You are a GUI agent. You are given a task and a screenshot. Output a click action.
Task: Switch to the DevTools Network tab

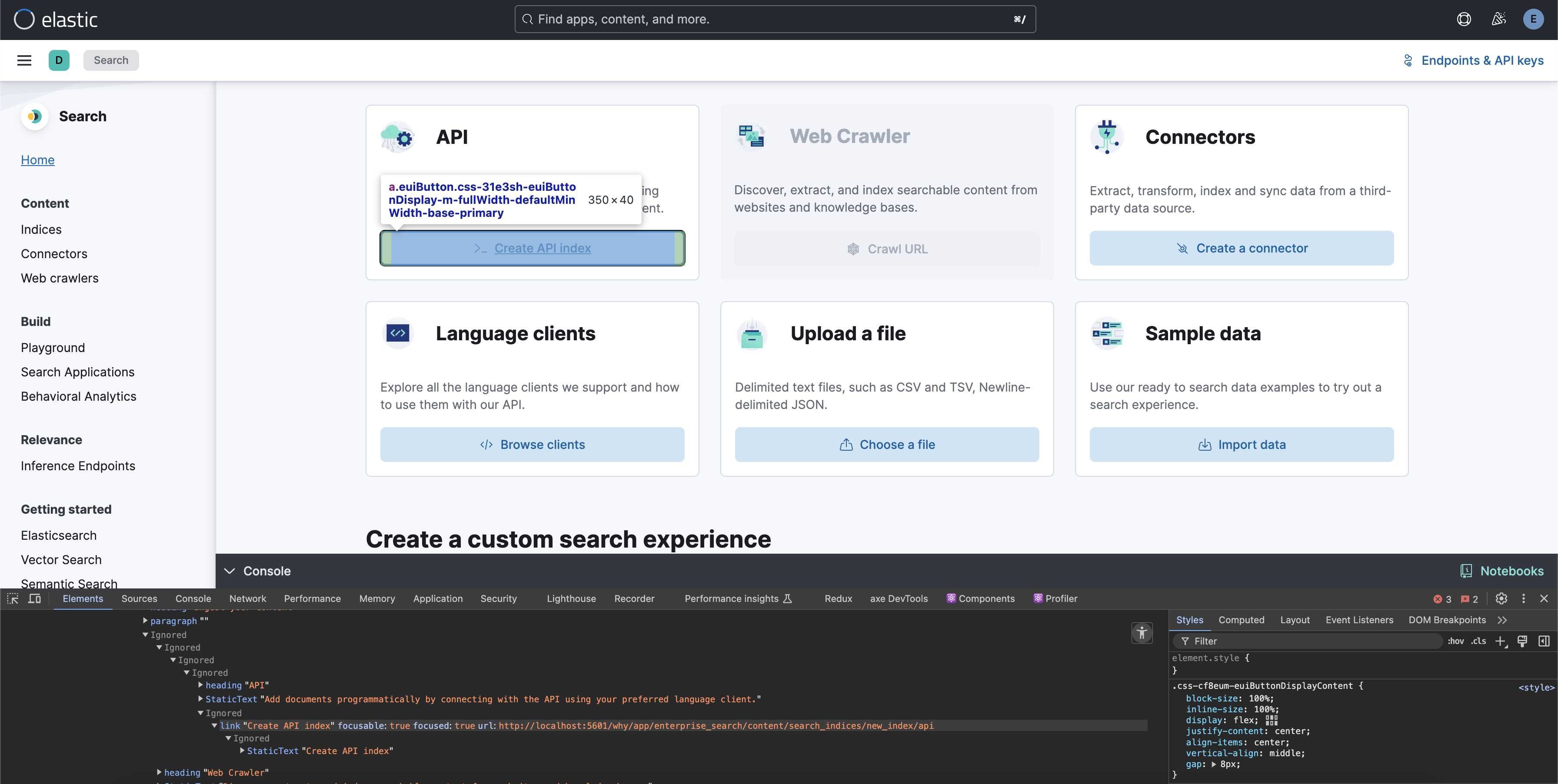(x=247, y=598)
